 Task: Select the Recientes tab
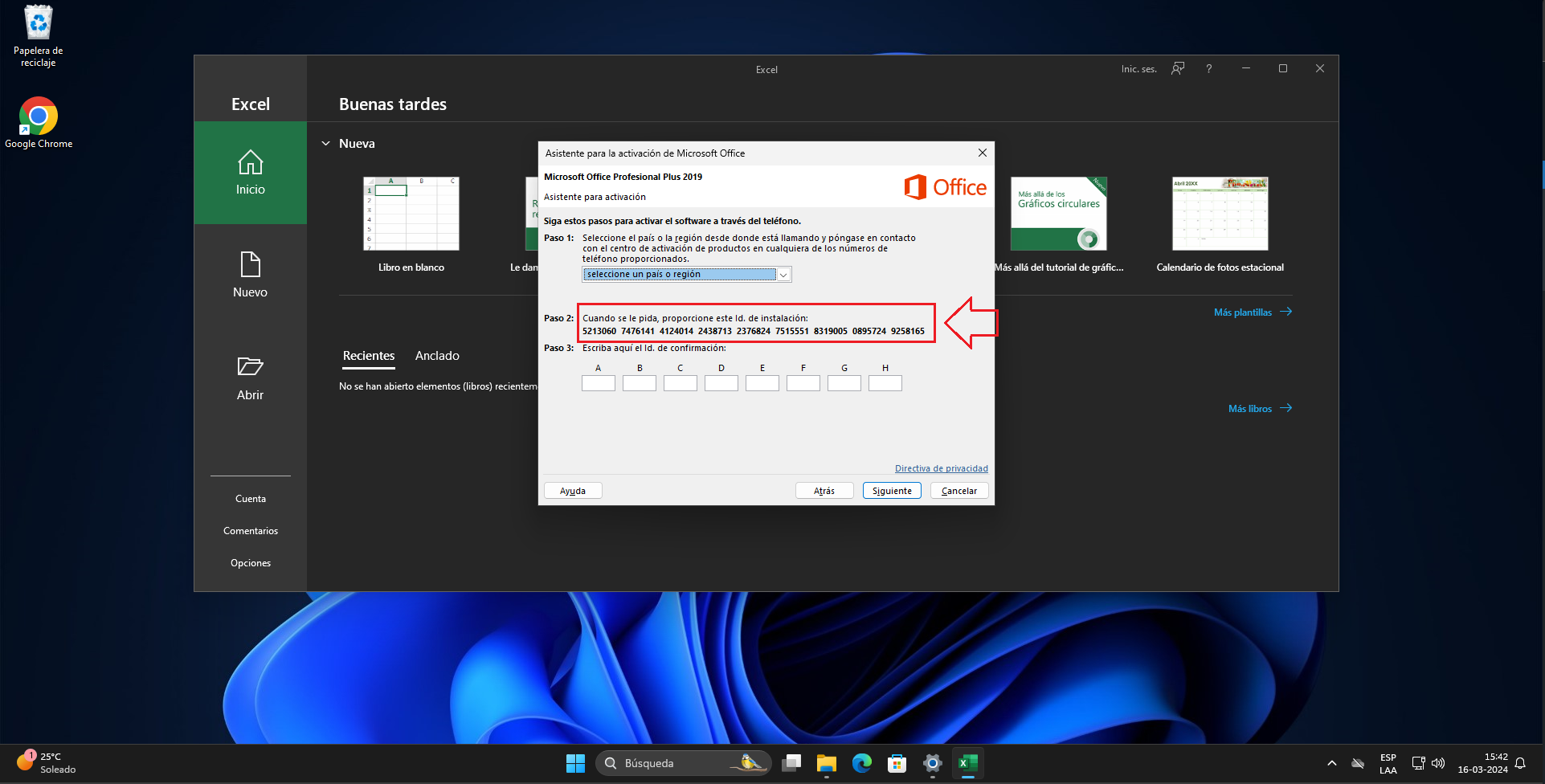(368, 355)
